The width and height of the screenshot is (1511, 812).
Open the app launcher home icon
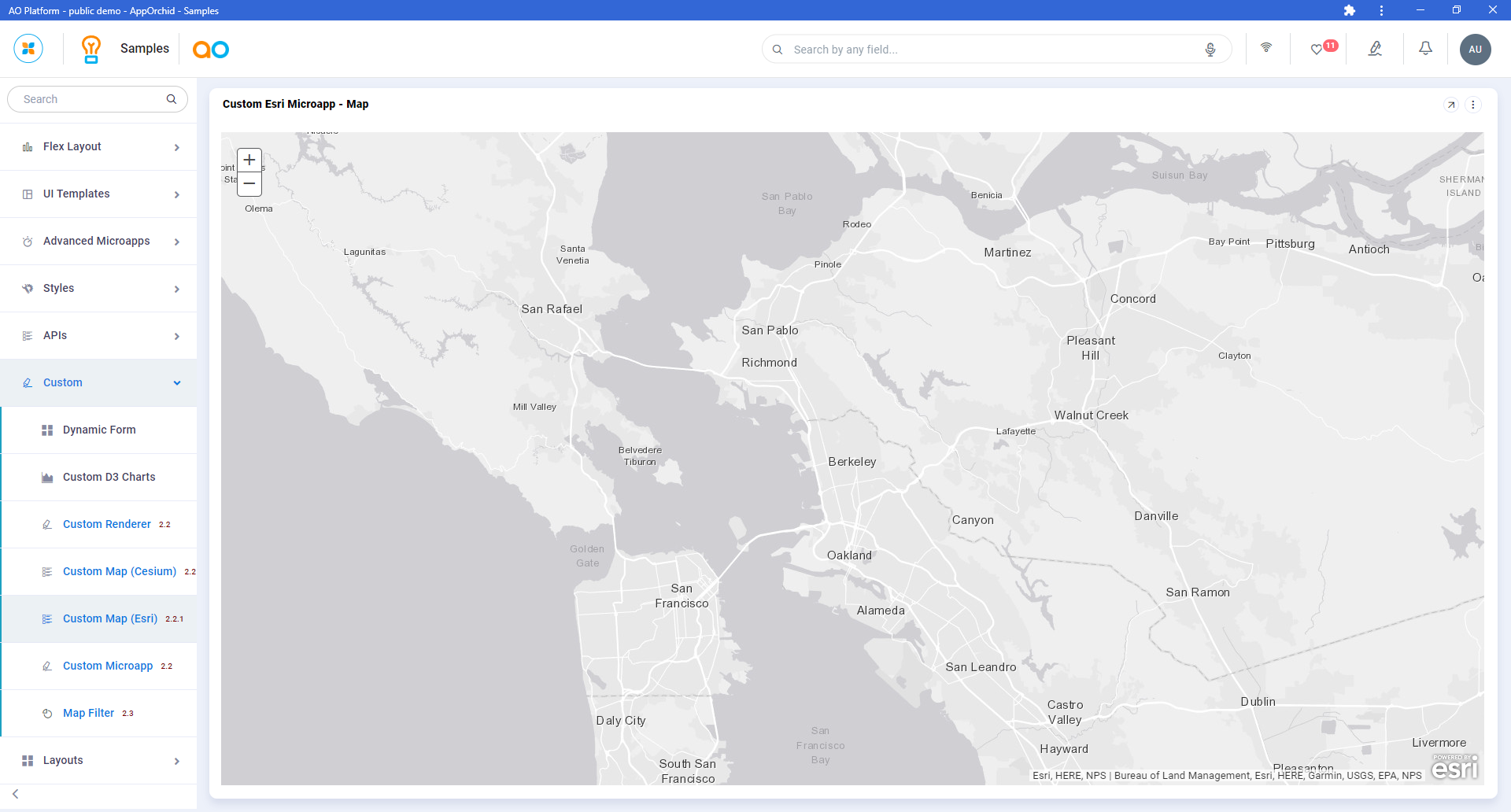tap(28, 49)
